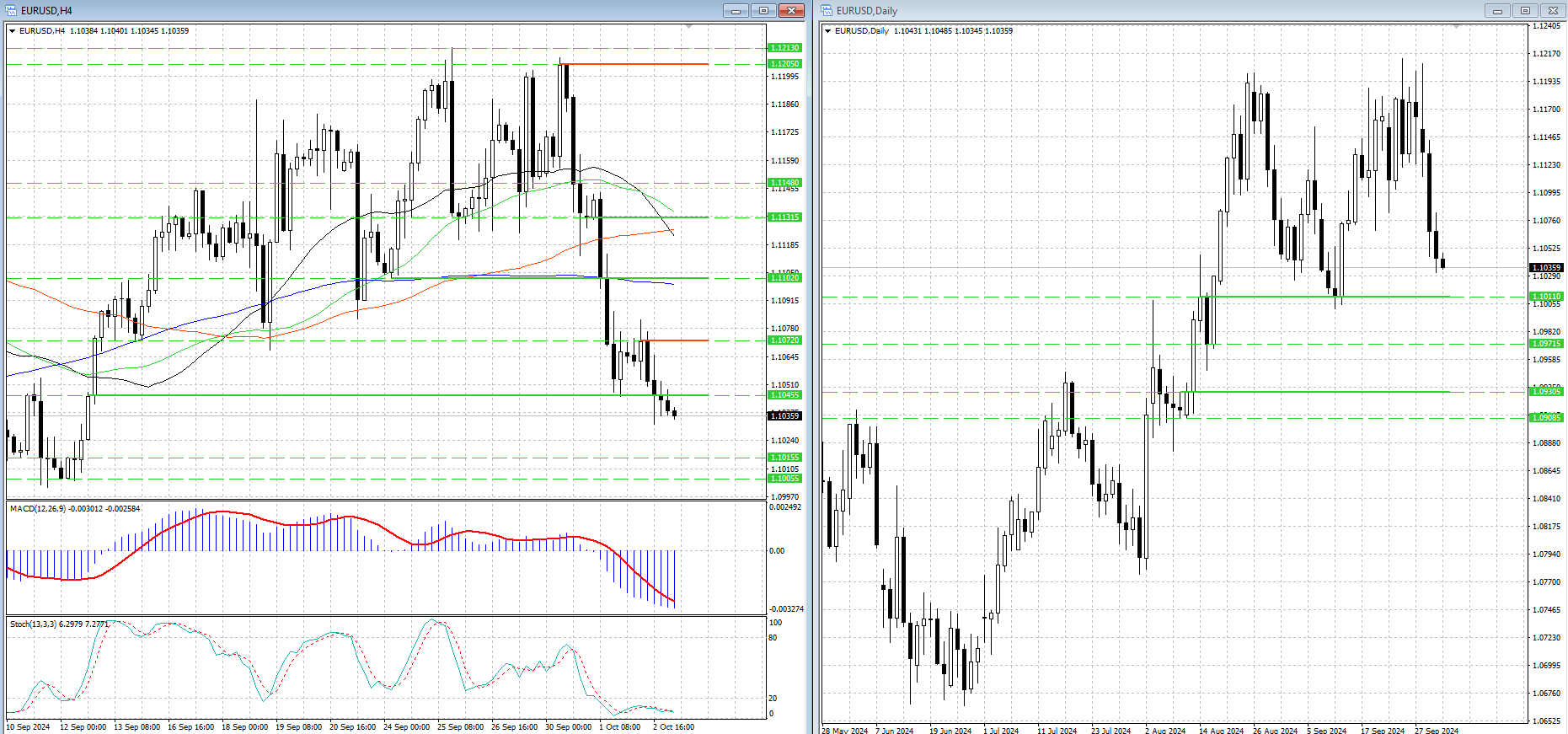Minimize the EURUSD,H4 chart window

(x=736, y=11)
